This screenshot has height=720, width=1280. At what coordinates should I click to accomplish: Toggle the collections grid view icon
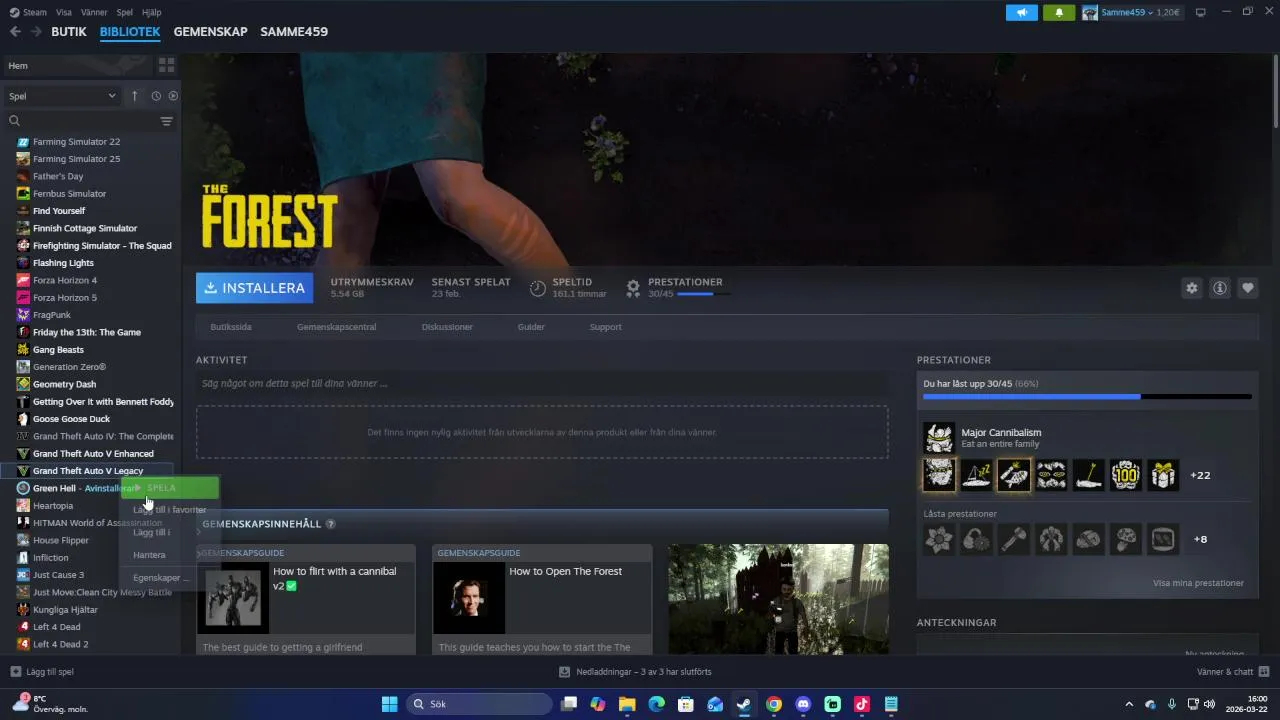[x=166, y=65]
